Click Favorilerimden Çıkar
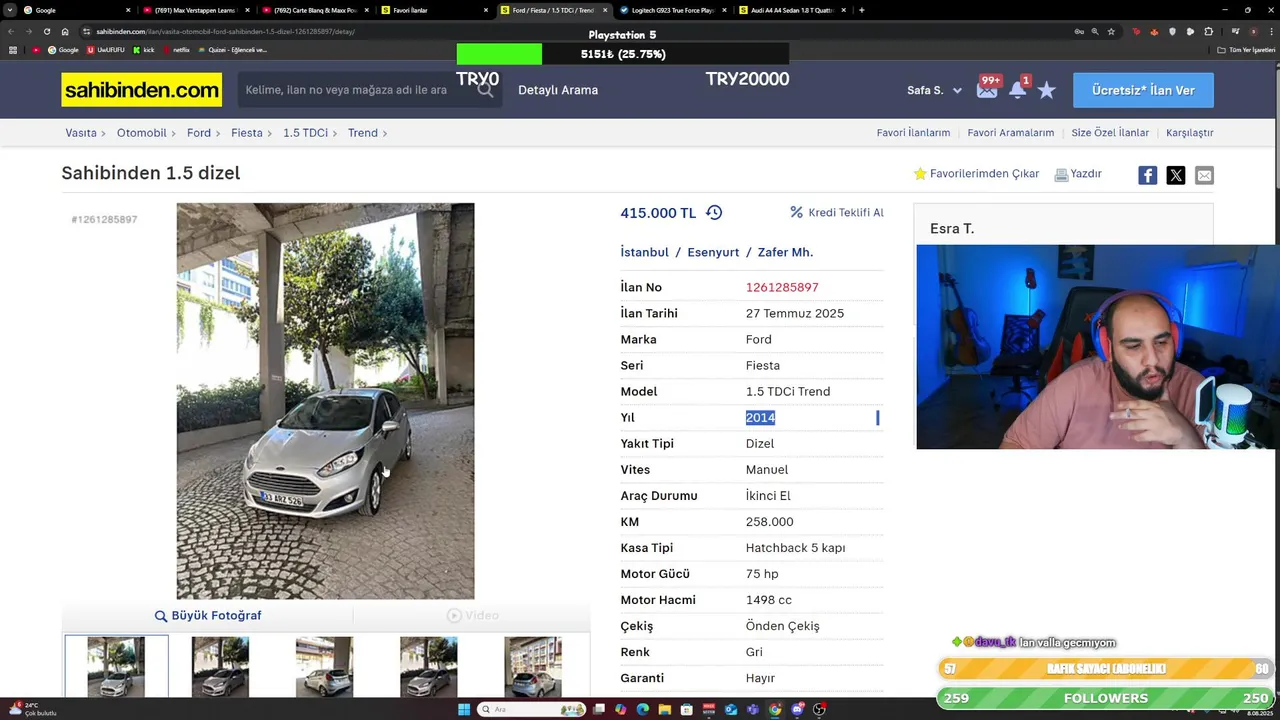Image resolution: width=1280 pixels, height=720 pixels. 977,173
